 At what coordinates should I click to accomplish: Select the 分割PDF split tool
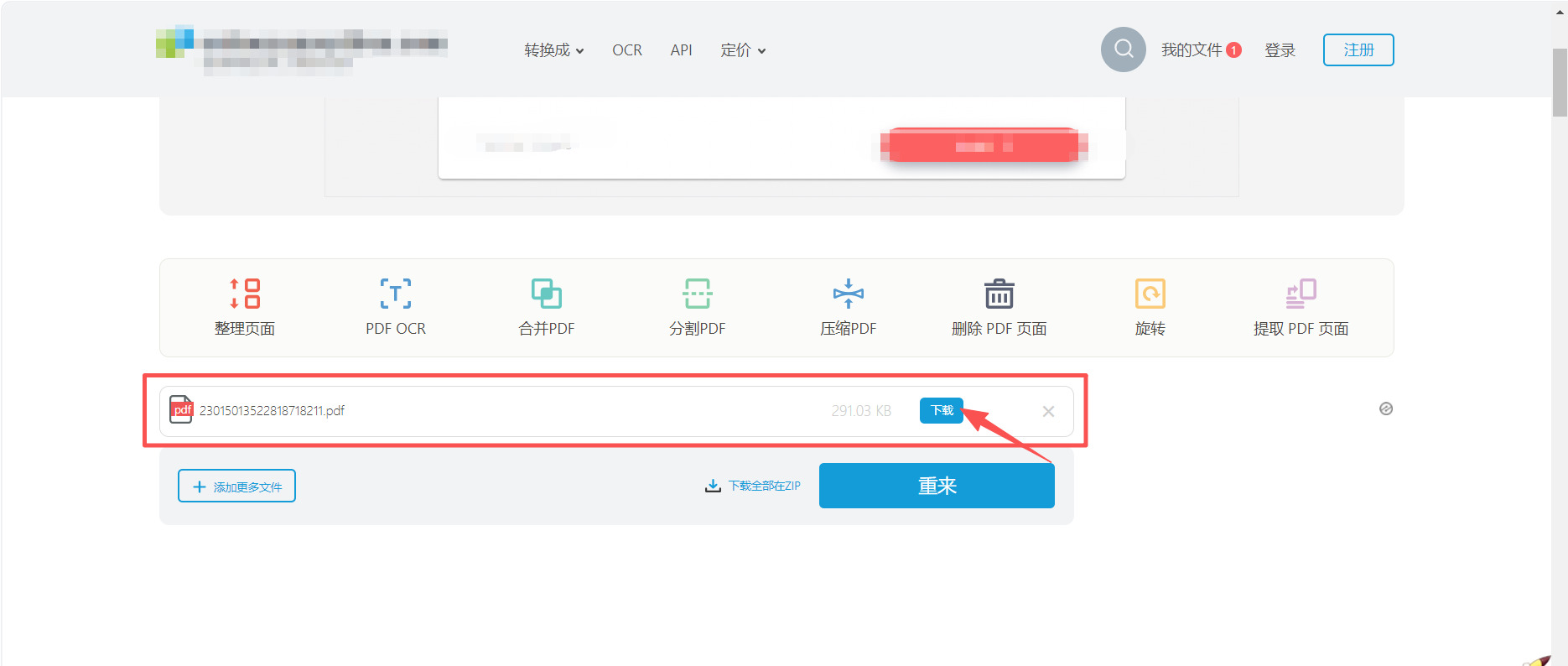pos(698,307)
